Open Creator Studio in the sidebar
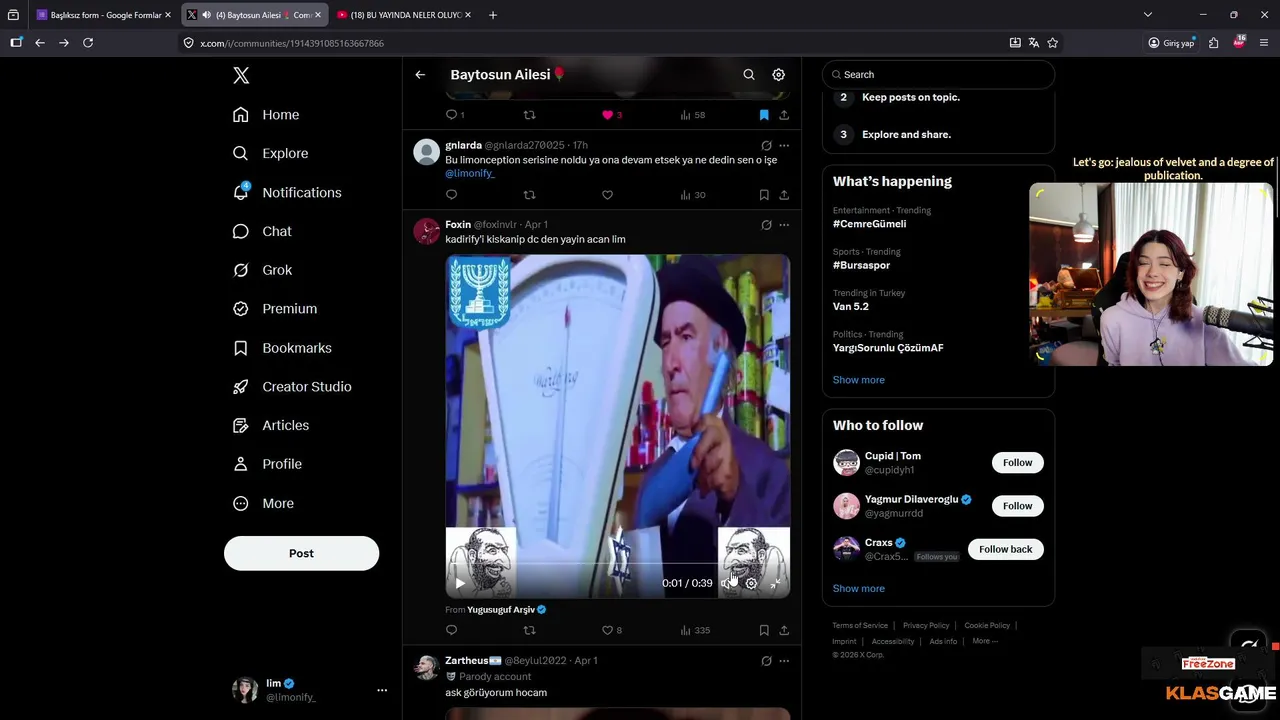 pyautogui.click(x=292, y=387)
